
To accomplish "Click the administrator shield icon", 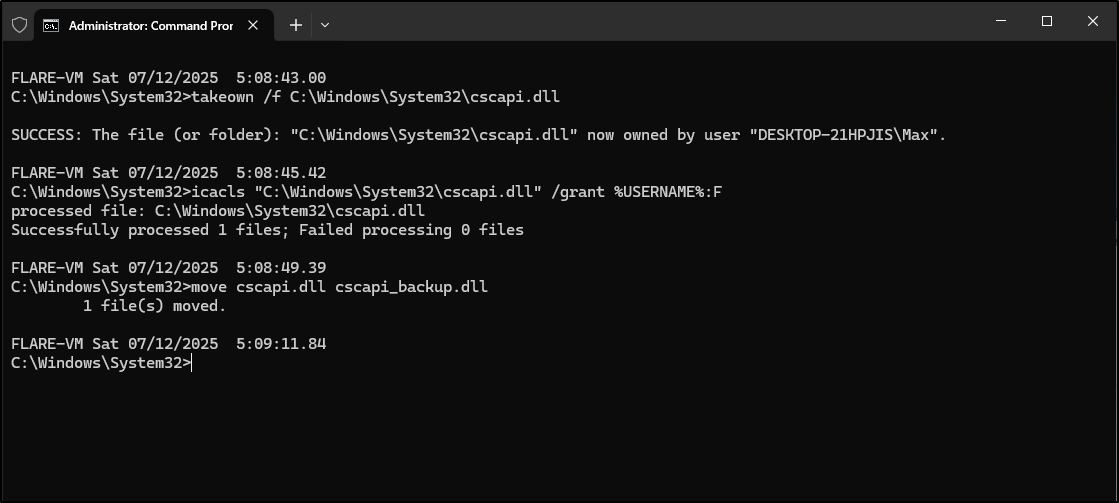I will 20,25.
